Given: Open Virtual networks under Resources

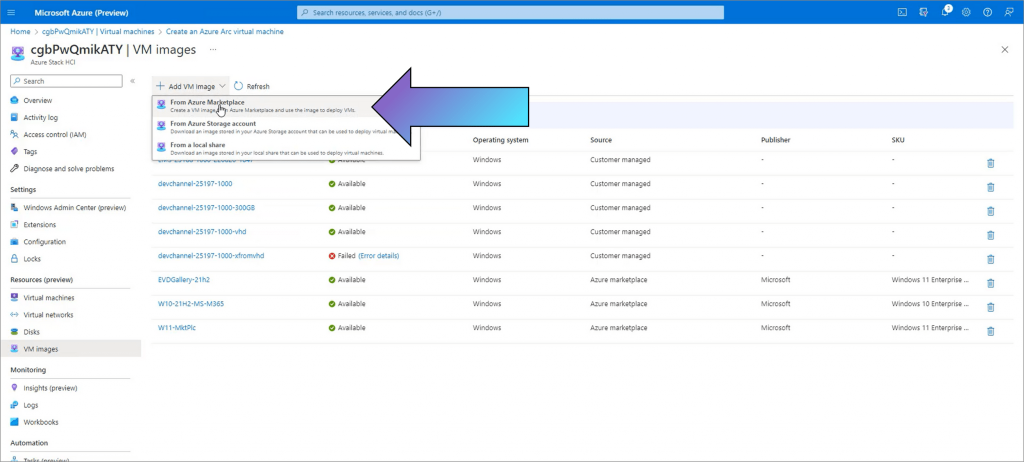Looking at the screenshot, I should (x=48, y=315).
